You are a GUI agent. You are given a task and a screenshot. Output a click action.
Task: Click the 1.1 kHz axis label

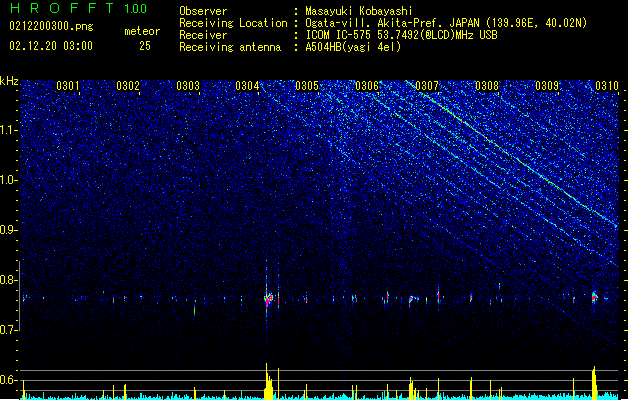pos(9,130)
